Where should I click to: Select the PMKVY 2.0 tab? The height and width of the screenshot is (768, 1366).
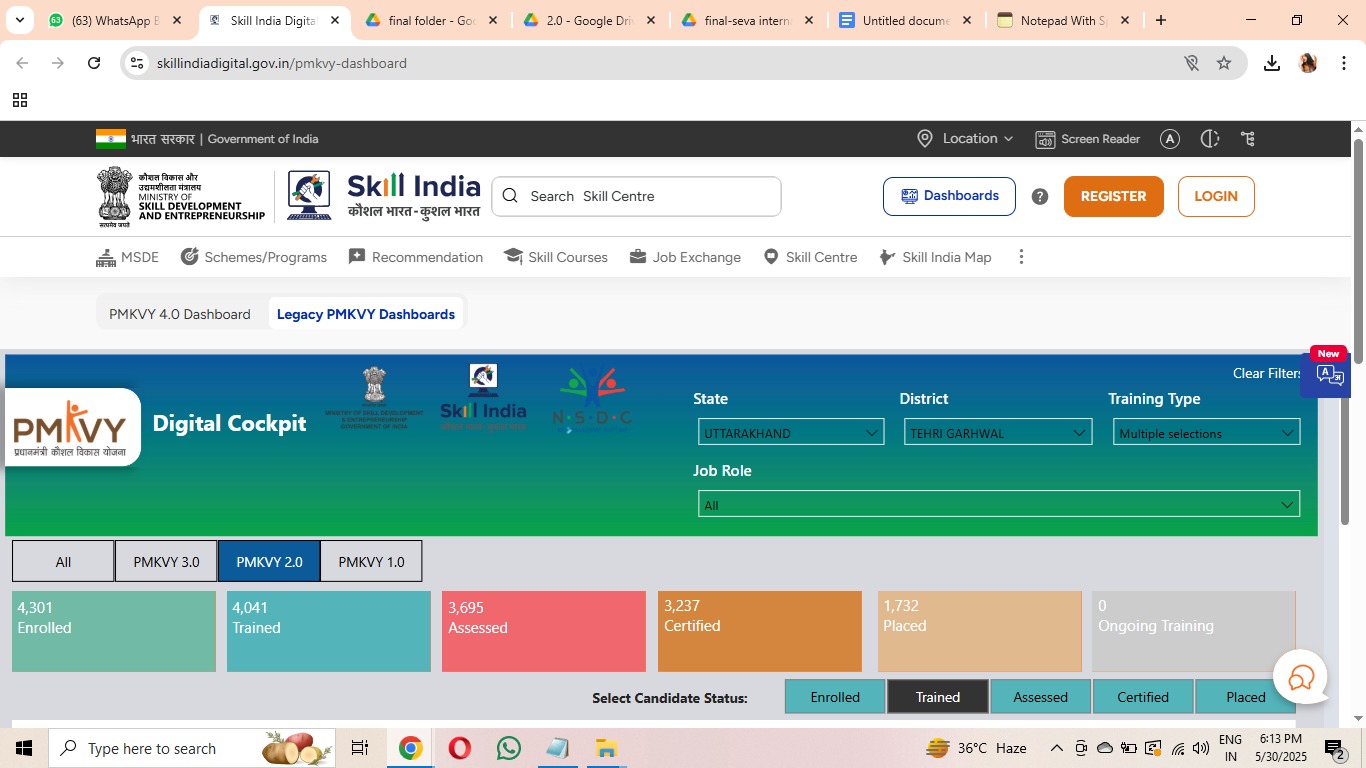tap(269, 562)
